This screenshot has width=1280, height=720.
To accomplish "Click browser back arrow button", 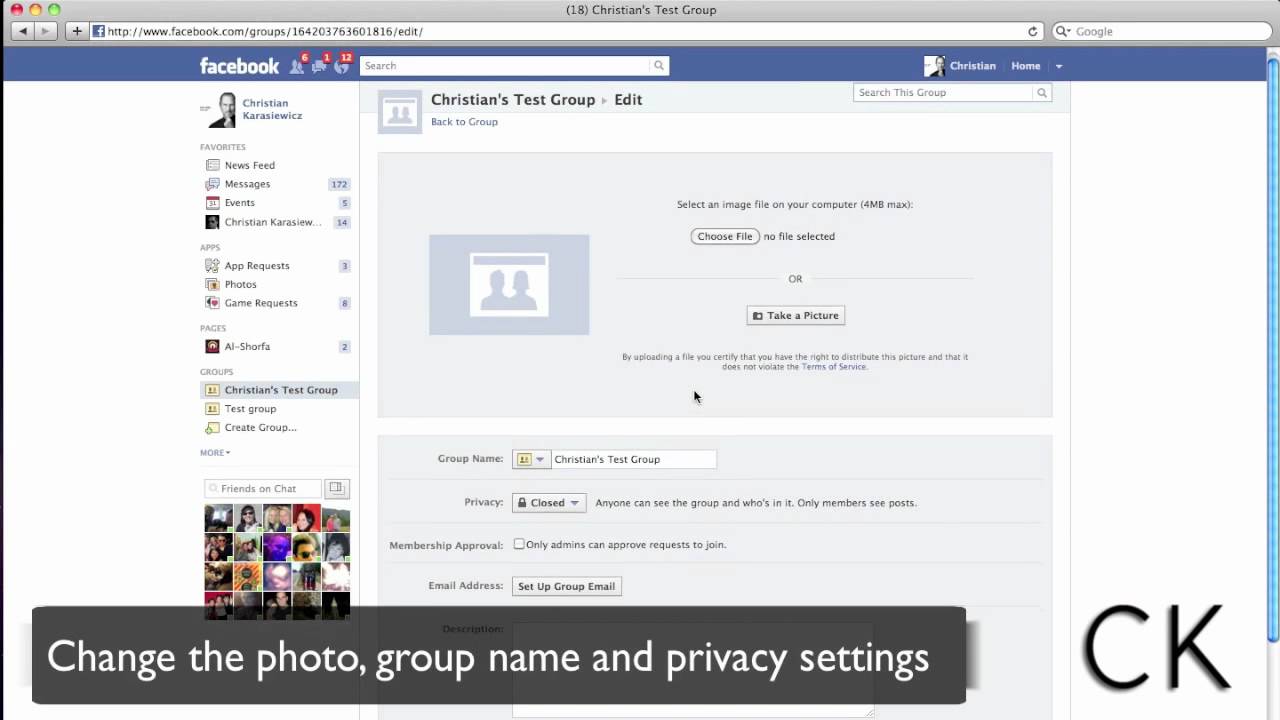I will 25,31.
